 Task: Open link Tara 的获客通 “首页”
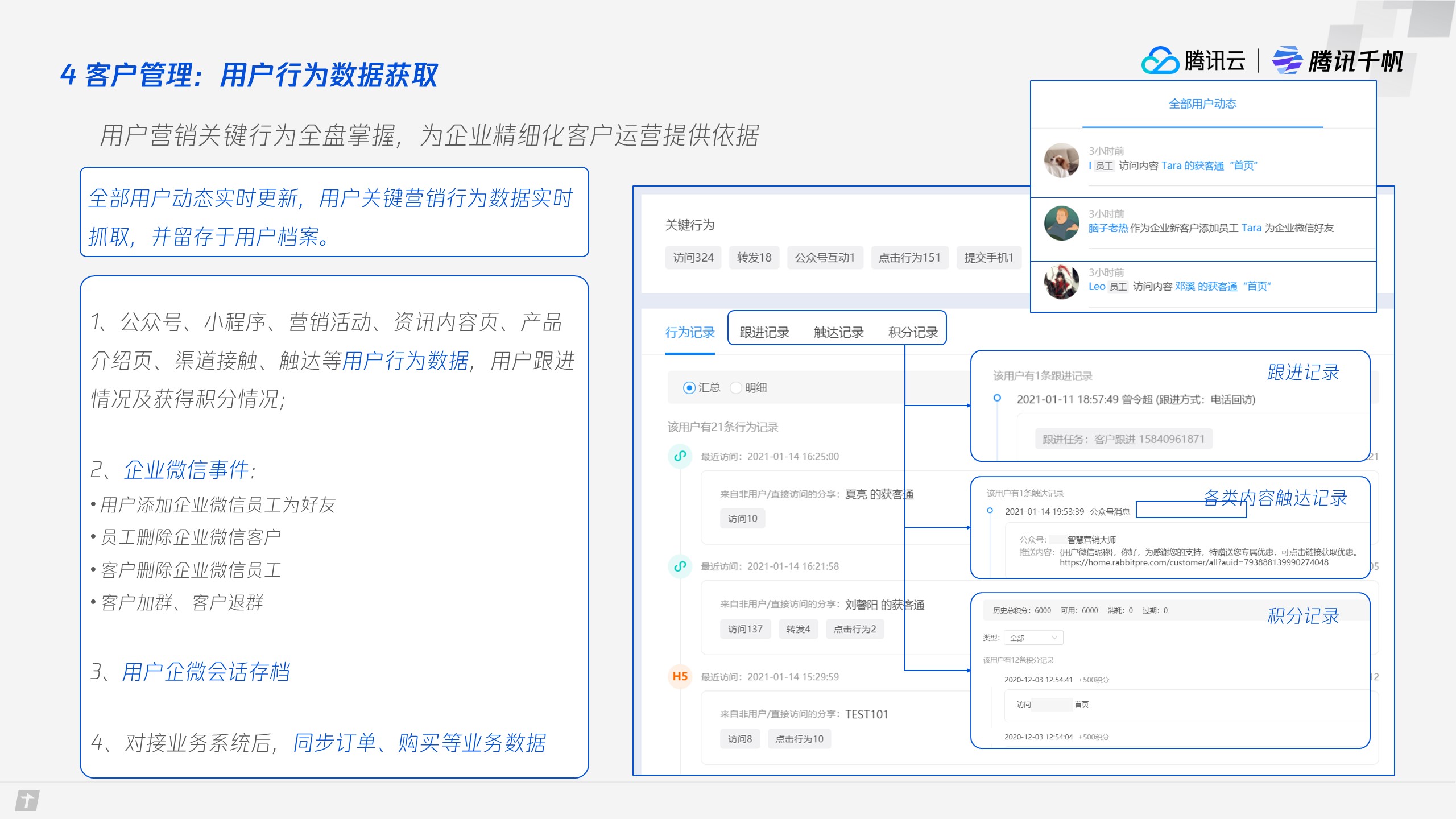click(1209, 166)
